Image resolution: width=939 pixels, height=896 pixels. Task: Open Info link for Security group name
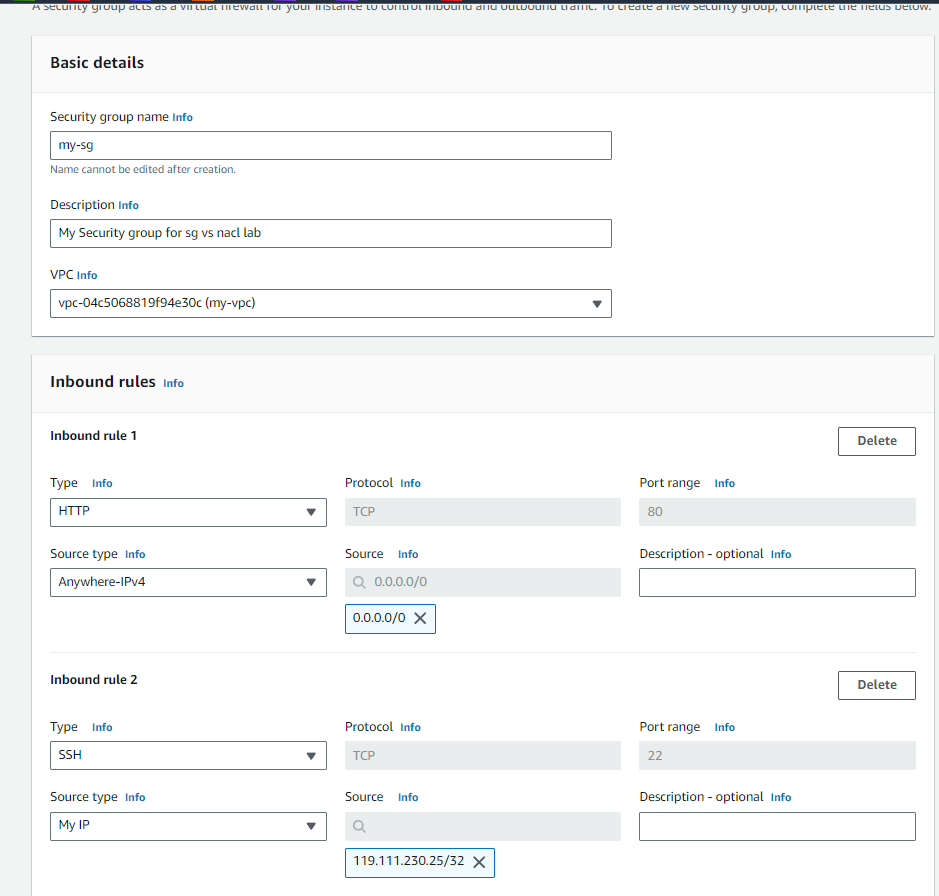[183, 117]
